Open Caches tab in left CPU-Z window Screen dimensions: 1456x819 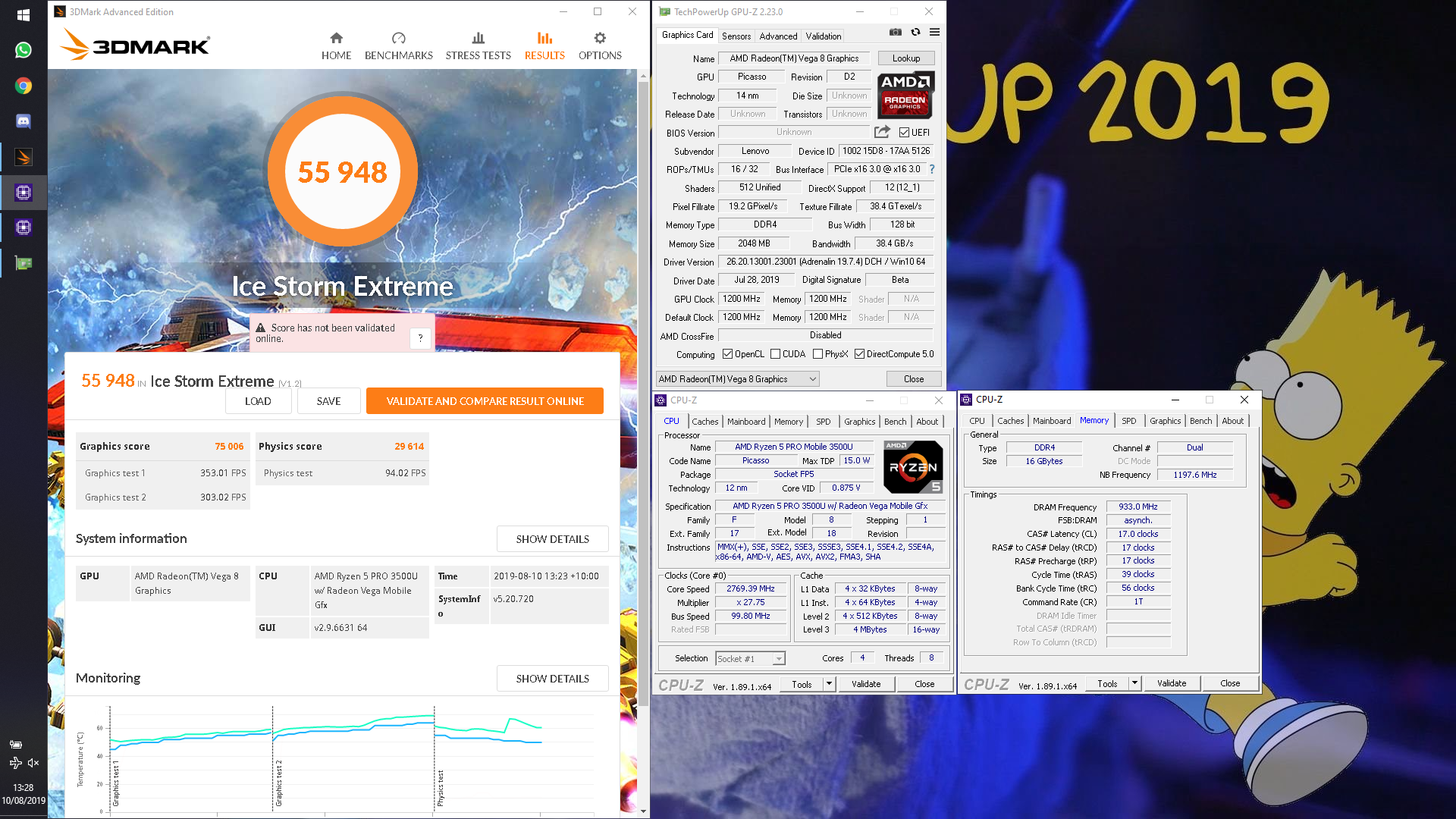tap(704, 422)
